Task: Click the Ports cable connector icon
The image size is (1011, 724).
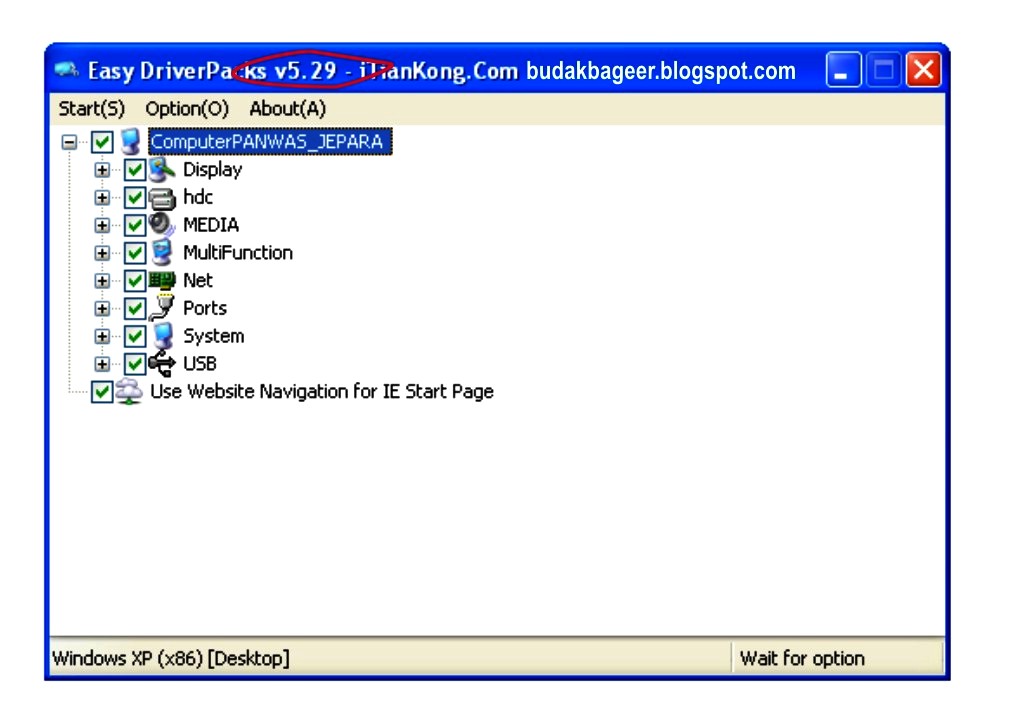Action: click(162, 308)
